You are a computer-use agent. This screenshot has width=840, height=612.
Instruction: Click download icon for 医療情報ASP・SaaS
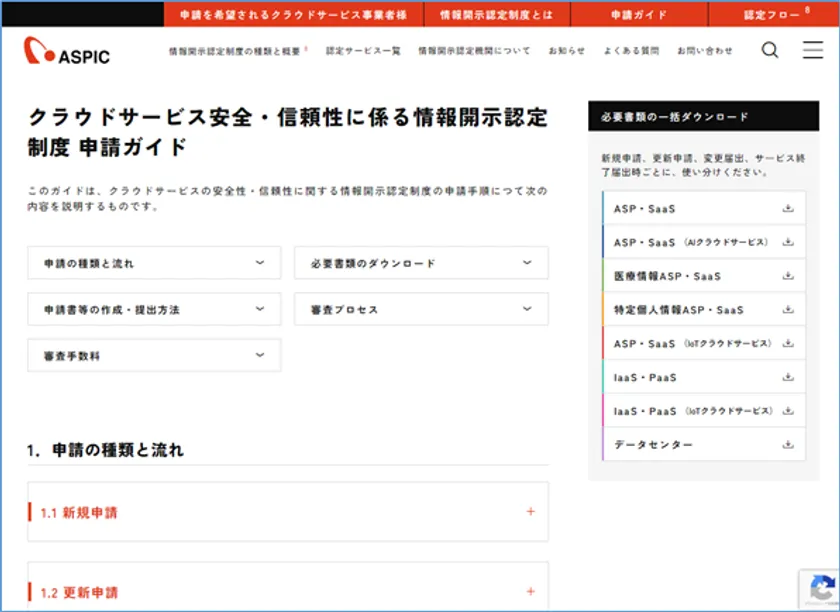pos(788,276)
